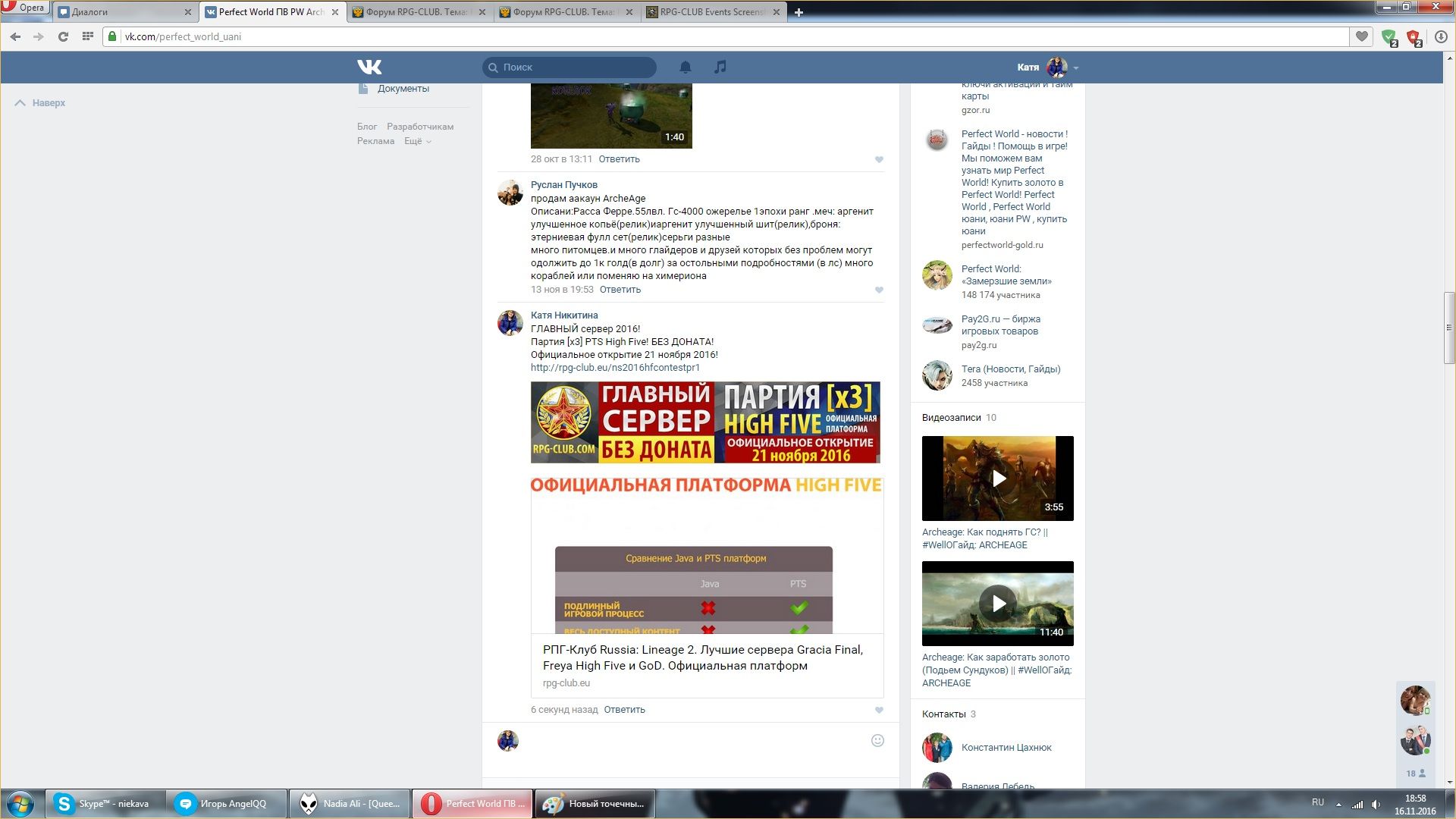Viewport: 1456px width, 819px height.
Task: Open Катя profile dropdown menu
Action: (x=1048, y=67)
